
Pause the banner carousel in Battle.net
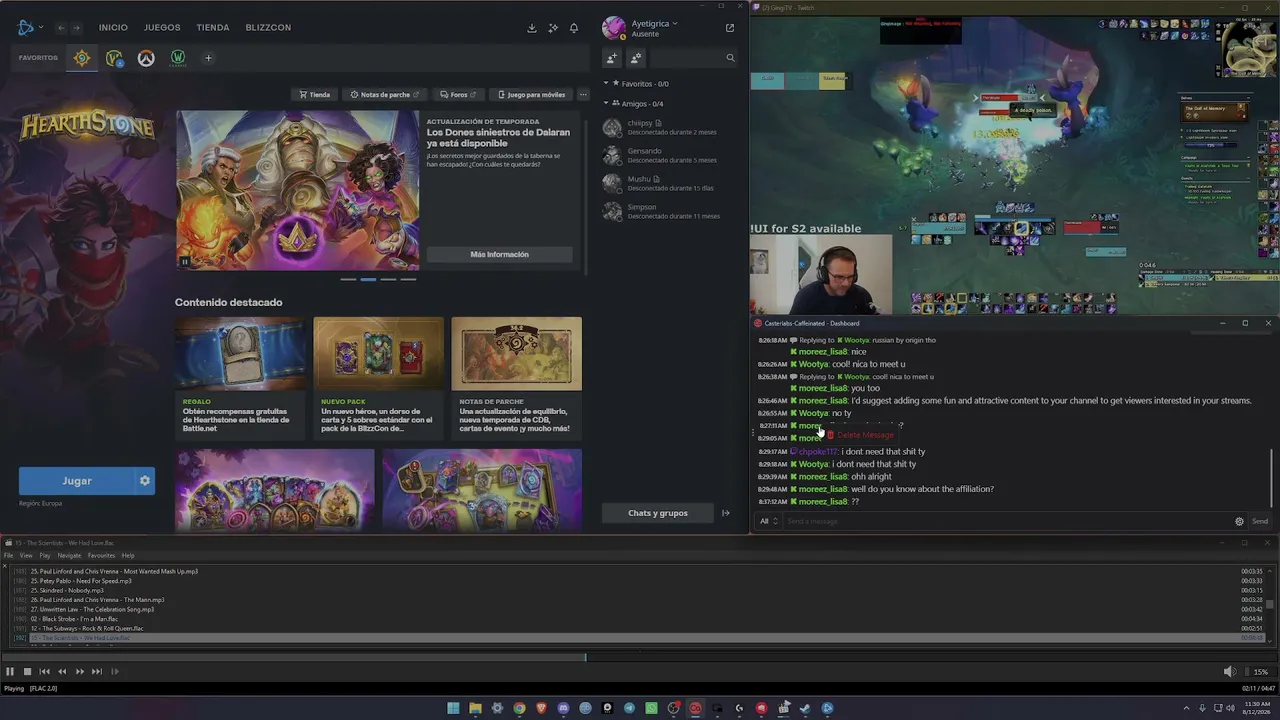185,262
